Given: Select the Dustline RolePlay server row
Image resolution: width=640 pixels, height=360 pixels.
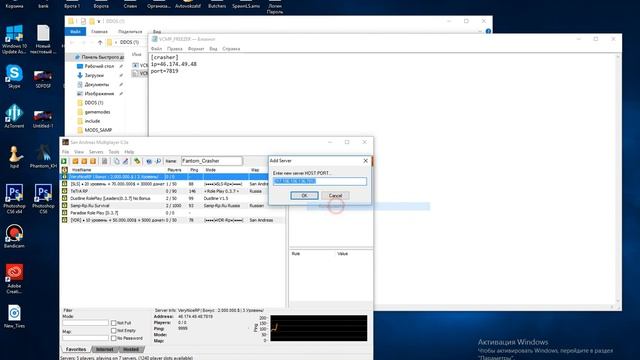Looking at the screenshot, I should pos(172,198).
